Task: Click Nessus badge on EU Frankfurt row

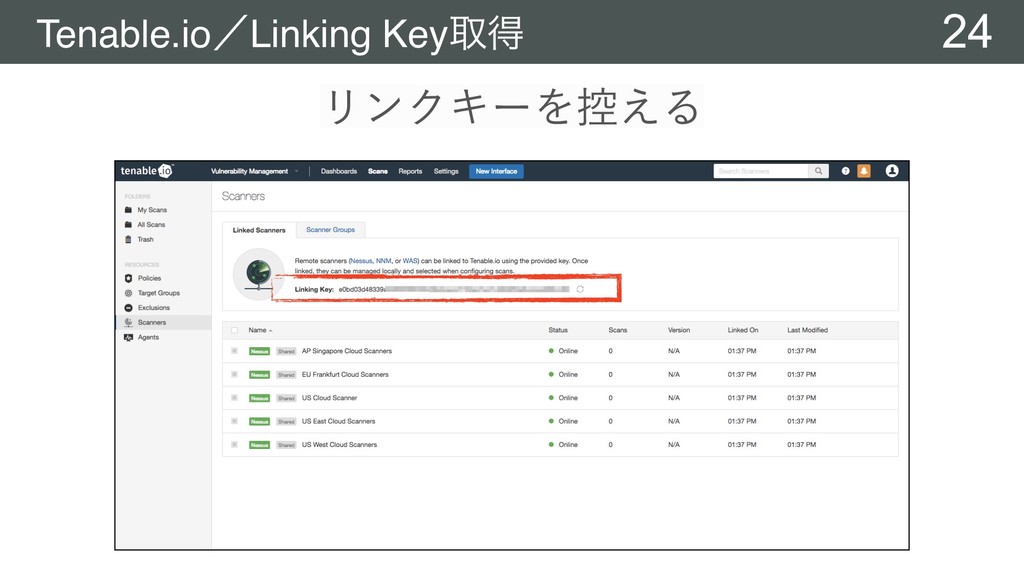Action: point(259,375)
